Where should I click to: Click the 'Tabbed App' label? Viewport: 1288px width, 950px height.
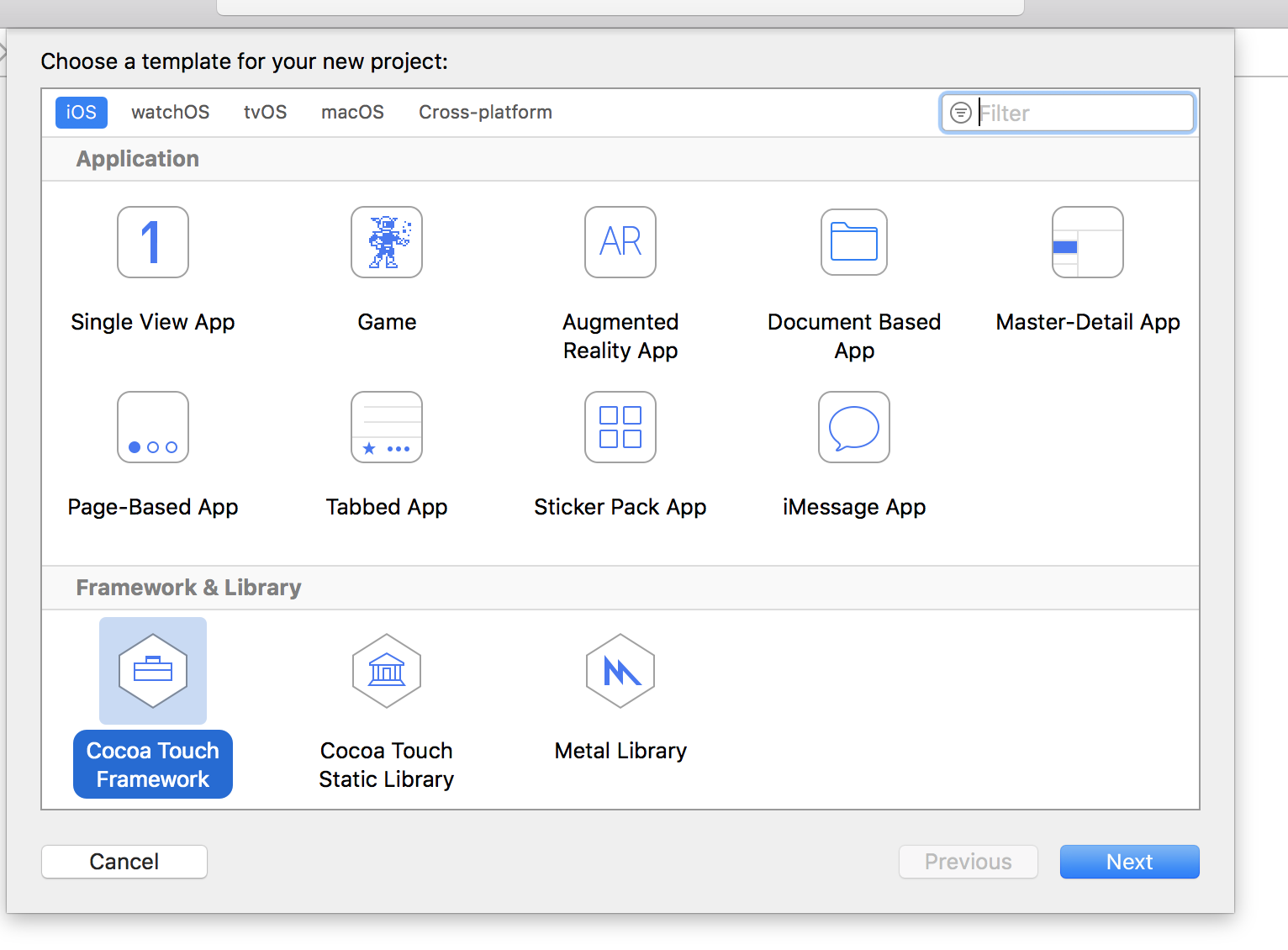pos(387,507)
